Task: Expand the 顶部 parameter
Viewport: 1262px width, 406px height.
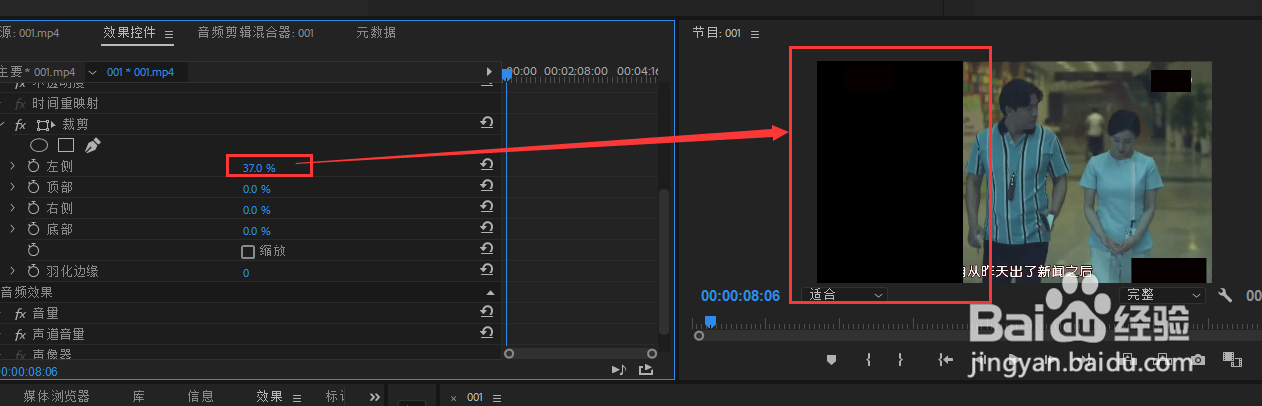Action: [12, 188]
